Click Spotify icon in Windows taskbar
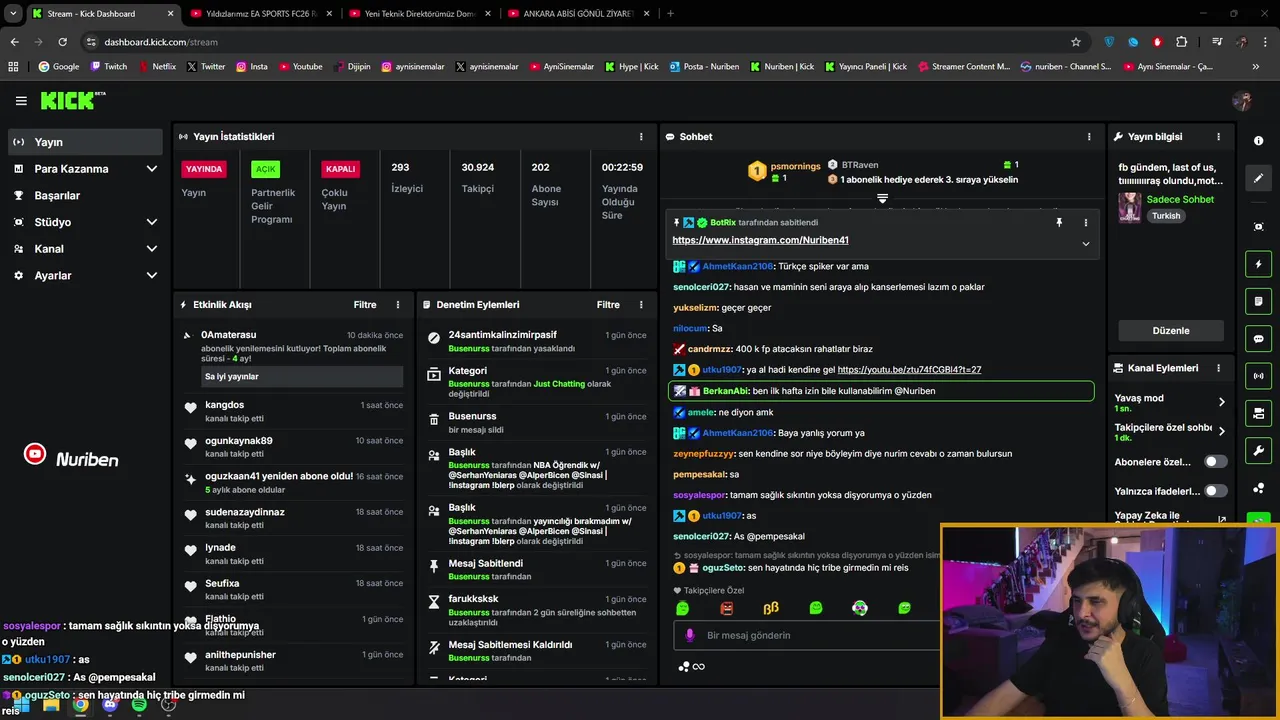1280x720 pixels. pos(139,705)
